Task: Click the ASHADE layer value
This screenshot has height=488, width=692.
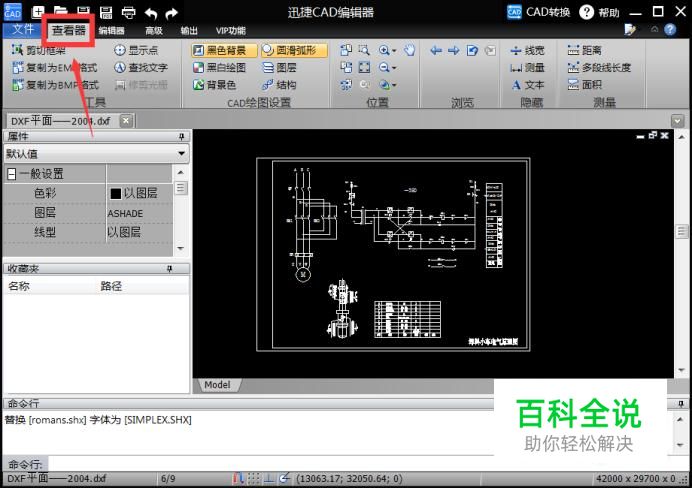Action: pyautogui.click(x=125, y=214)
